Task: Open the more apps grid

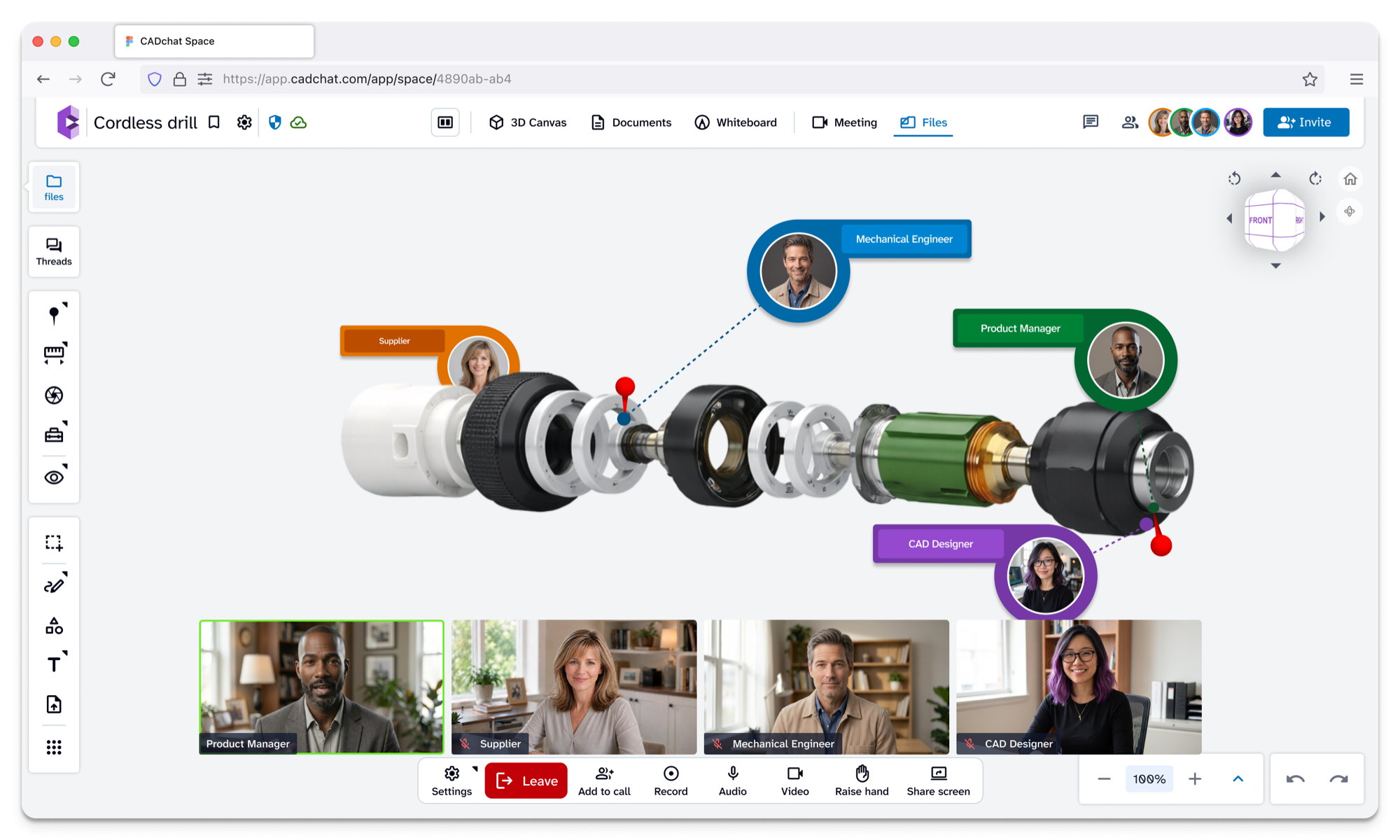Action: (x=54, y=747)
